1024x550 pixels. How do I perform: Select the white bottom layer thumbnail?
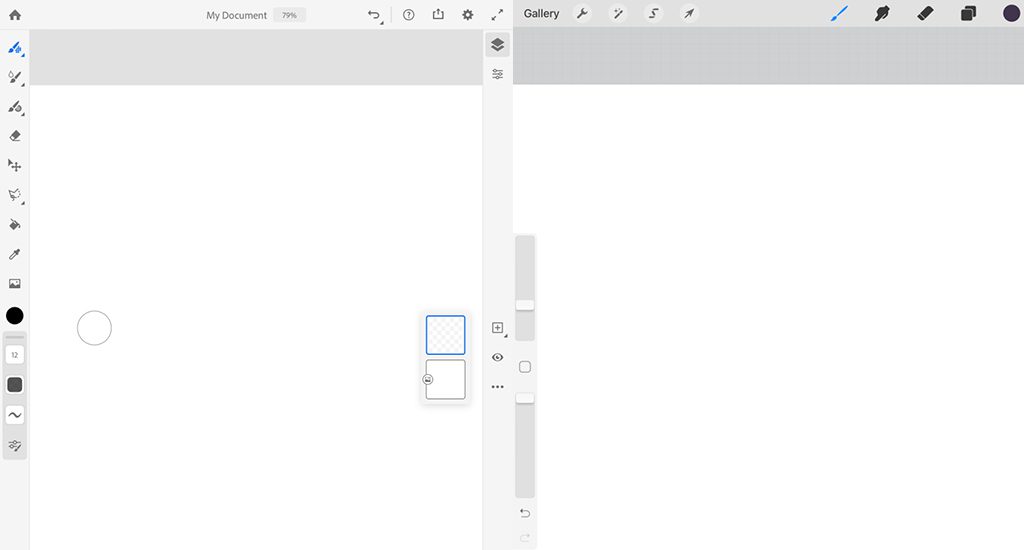(445, 380)
